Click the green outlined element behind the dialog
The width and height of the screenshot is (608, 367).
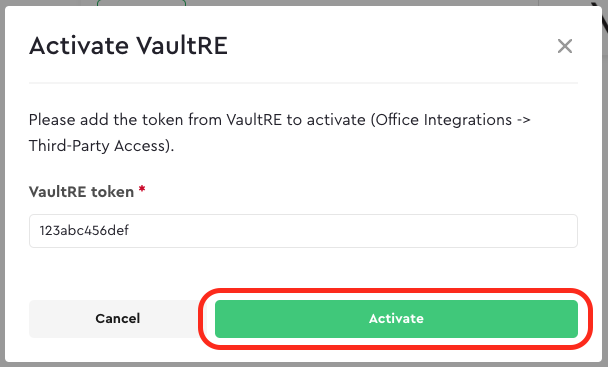point(142,3)
